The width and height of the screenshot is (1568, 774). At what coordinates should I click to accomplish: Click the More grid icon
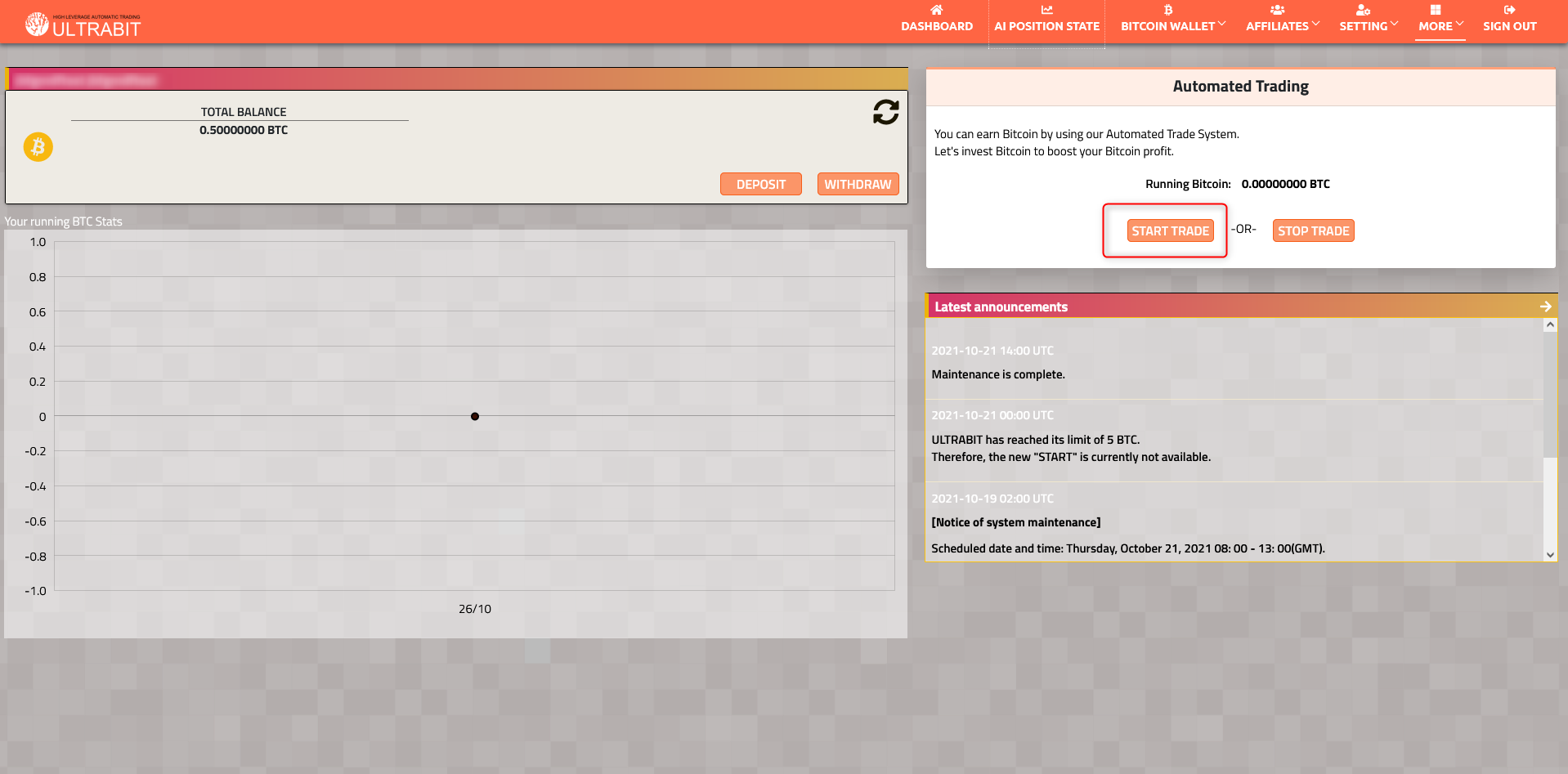[1436, 10]
